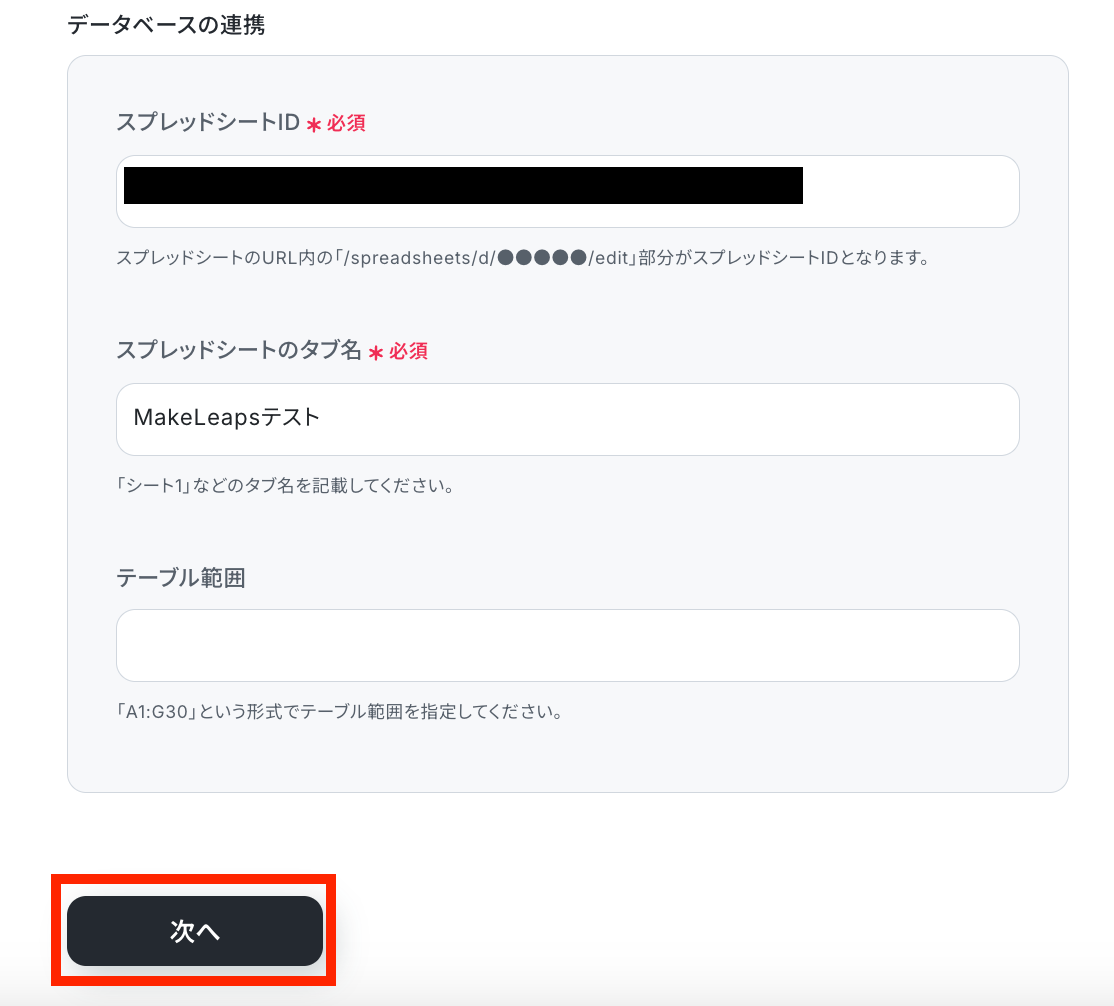The width and height of the screenshot is (1114, 1006).
Task: Click the empty テーブル範囲 input field
Action: click(568, 646)
